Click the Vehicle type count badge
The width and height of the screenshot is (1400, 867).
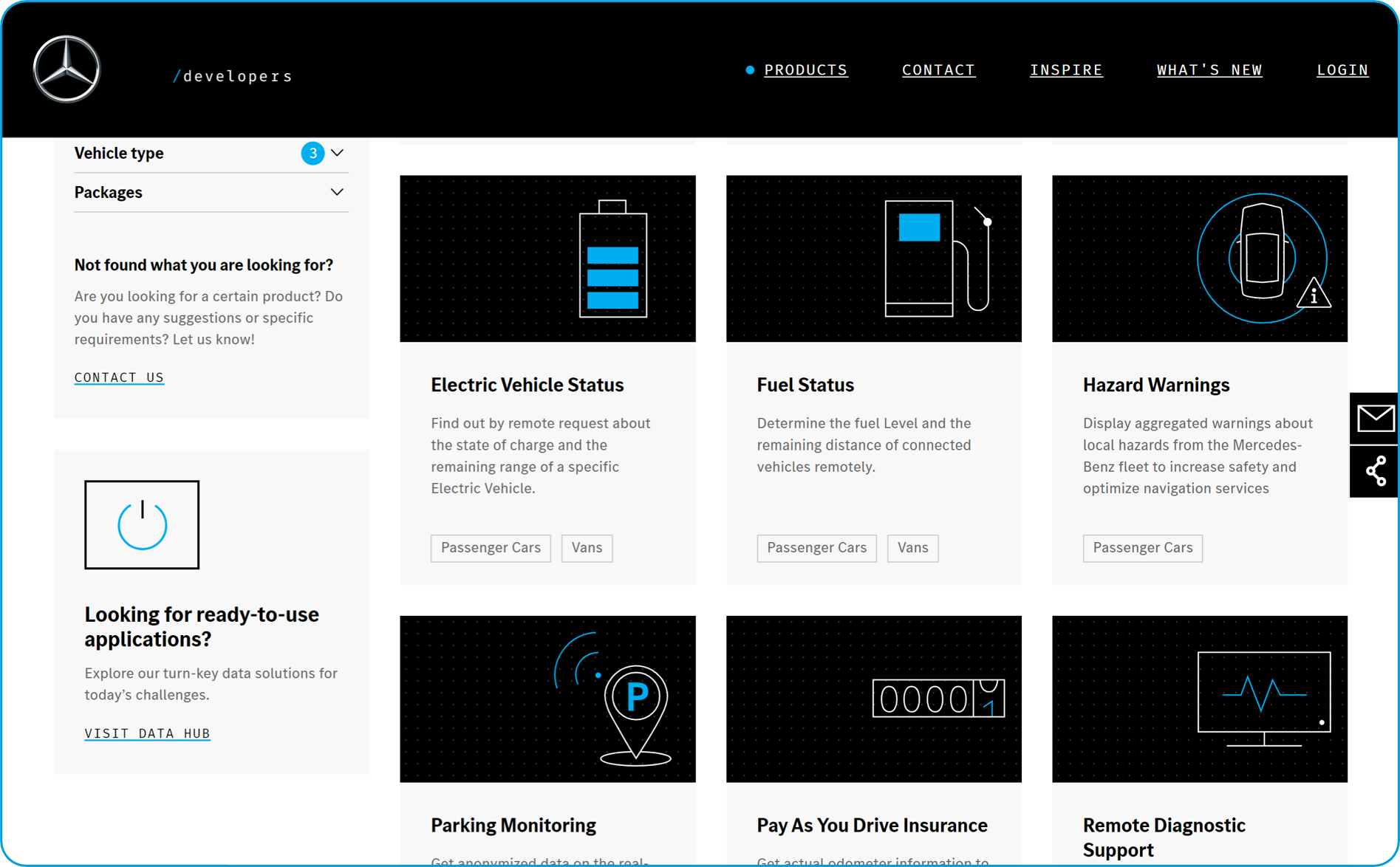click(313, 154)
